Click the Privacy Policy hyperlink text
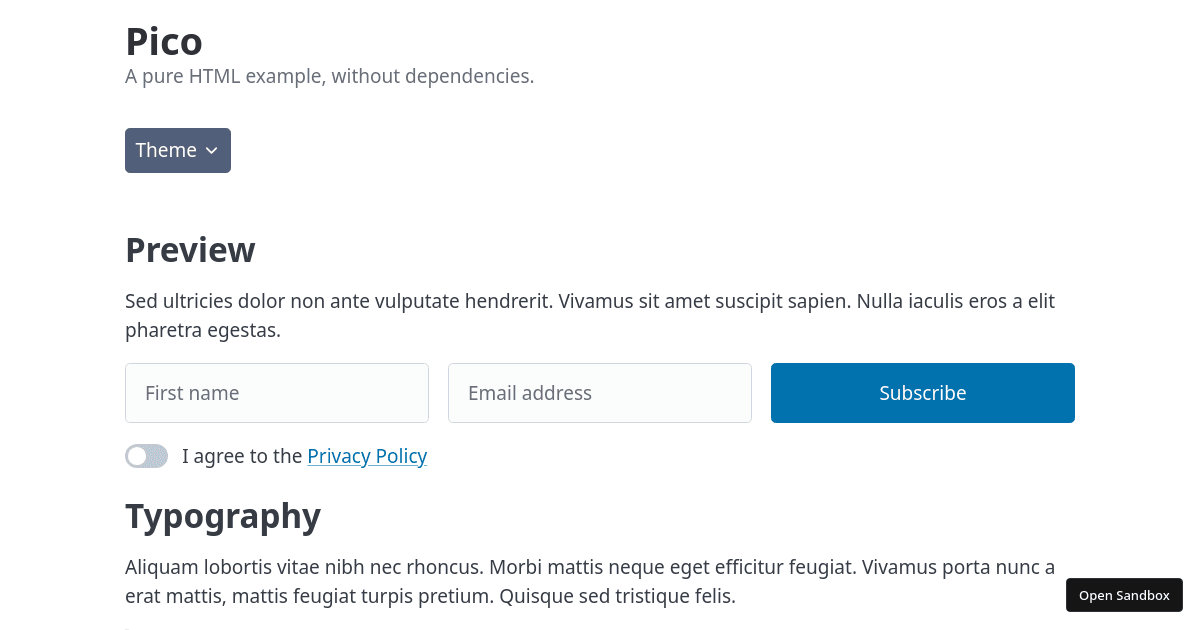The height and width of the screenshot is (630, 1200). [367, 456]
